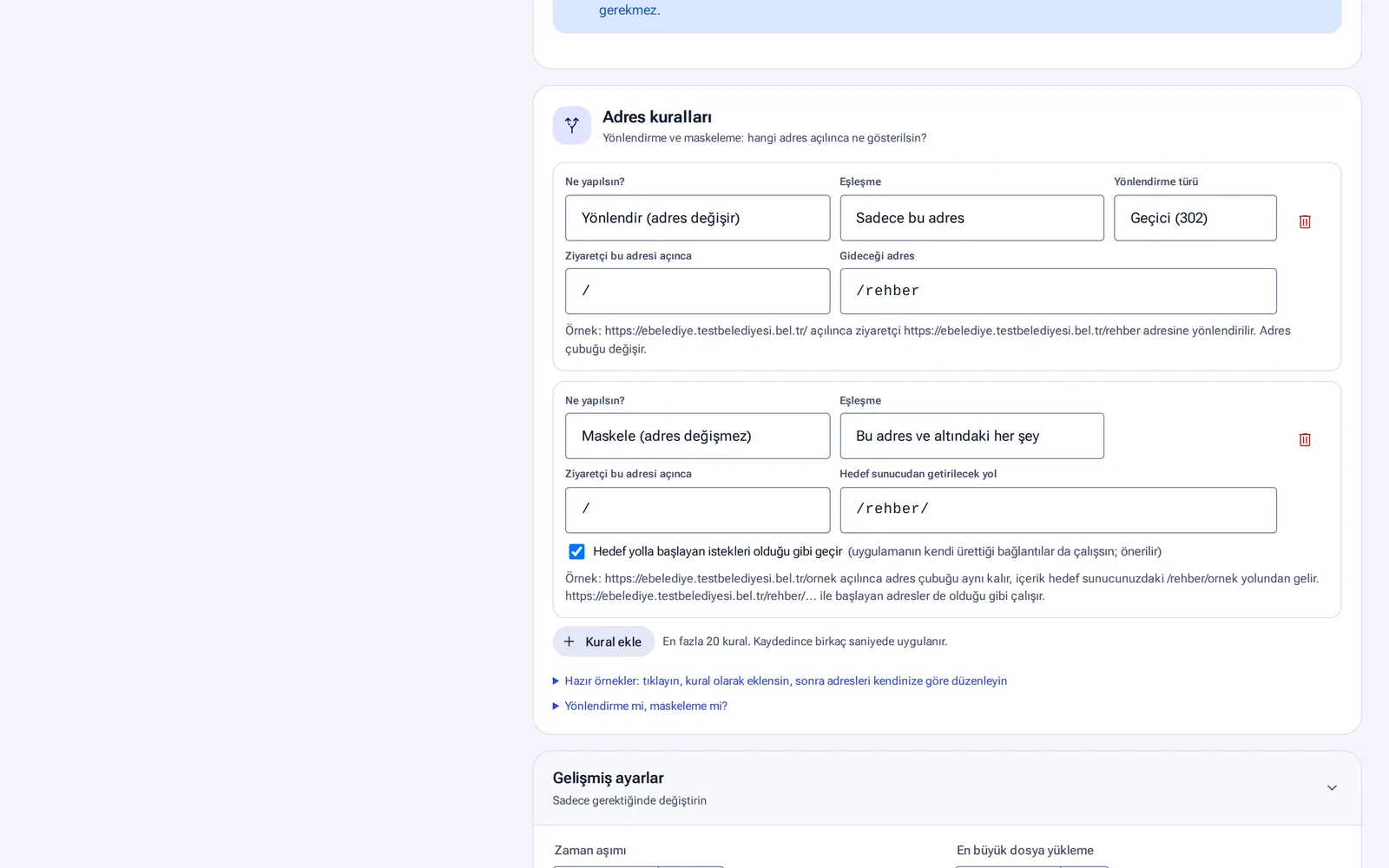
Task: Click the Adres kuralları fork icon
Action: click(571, 125)
